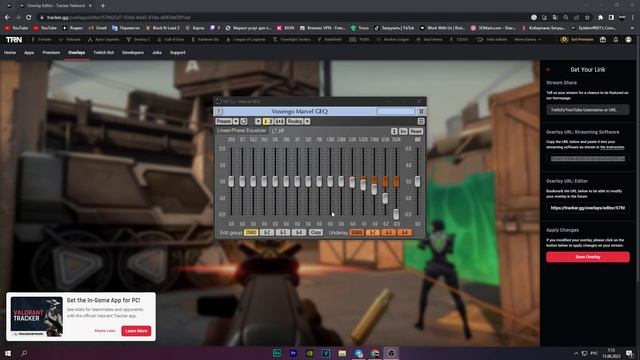
Task: Click the lowest-set fader on the last band
Action: coord(396,214)
